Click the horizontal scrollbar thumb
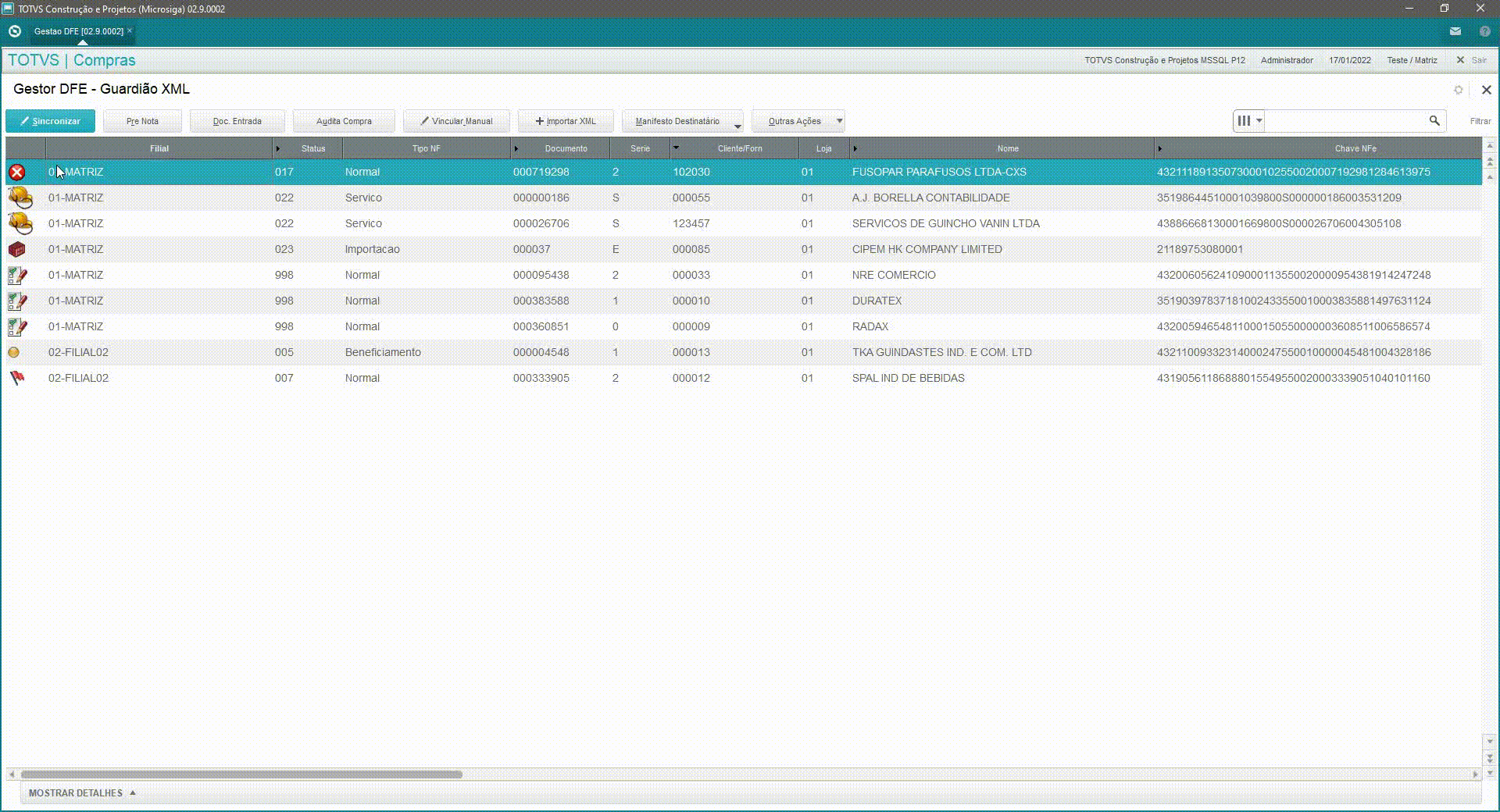 tap(241, 775)
